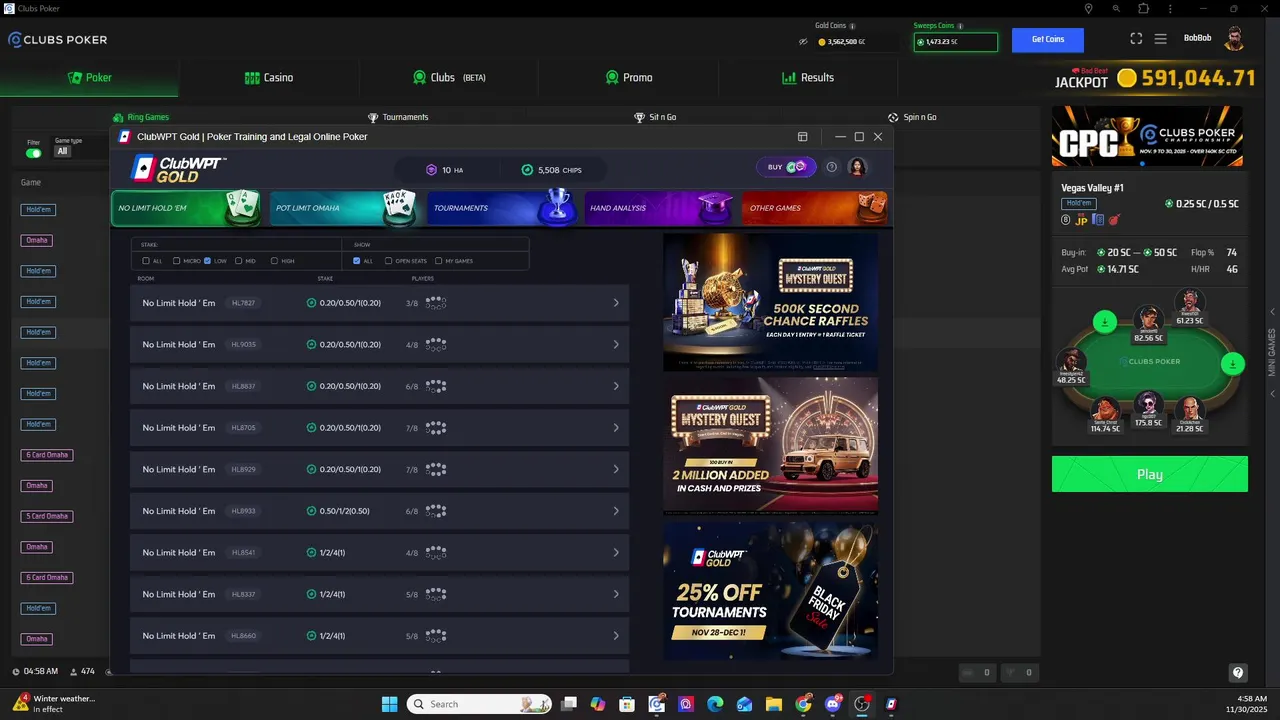Open the help bubble at bottom right
The image size is (1280, 720).
(x=1238, y=673)
